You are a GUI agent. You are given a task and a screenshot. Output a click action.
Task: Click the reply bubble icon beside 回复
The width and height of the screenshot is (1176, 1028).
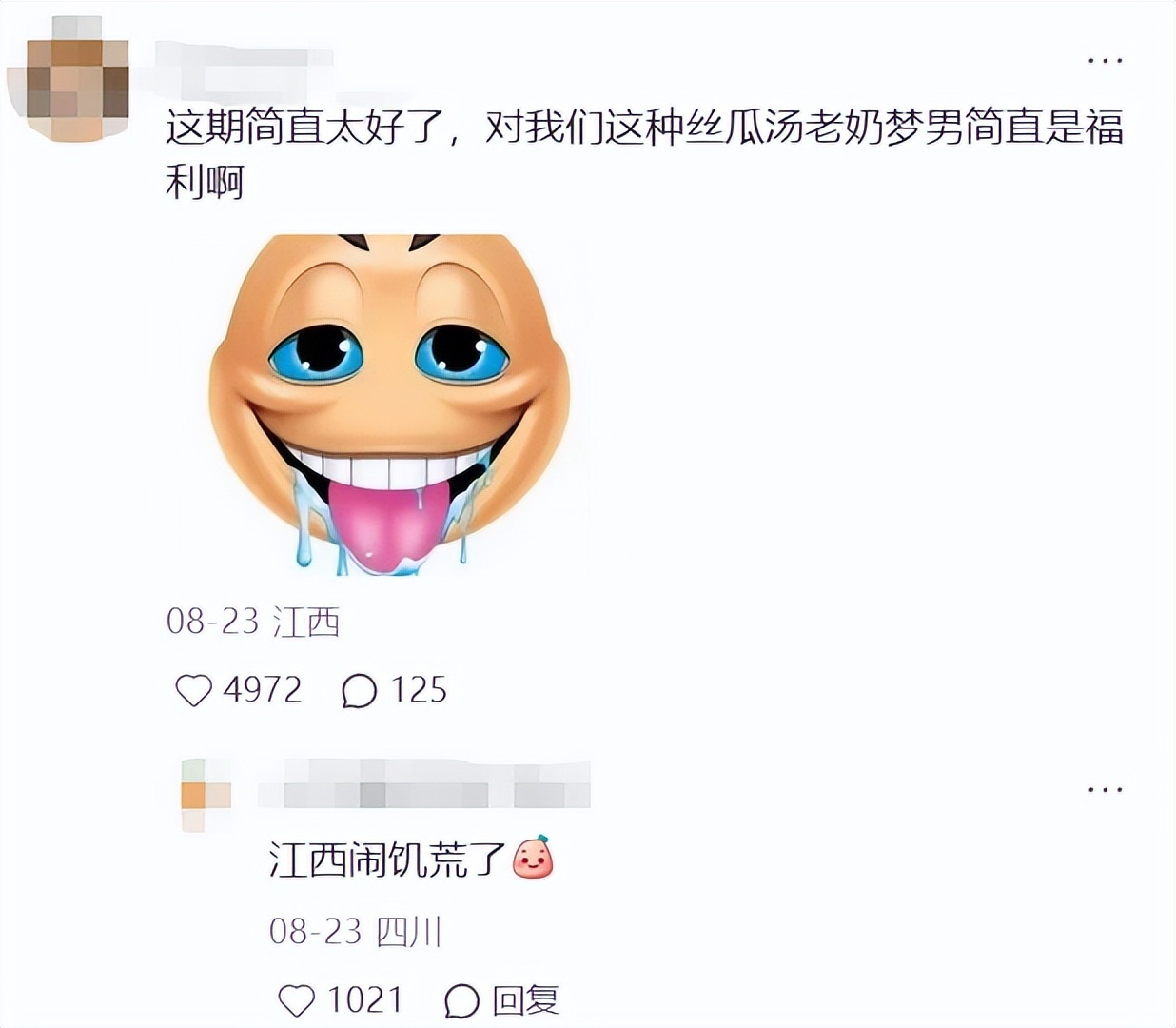pyautogui.click(x=461, y=1000)
